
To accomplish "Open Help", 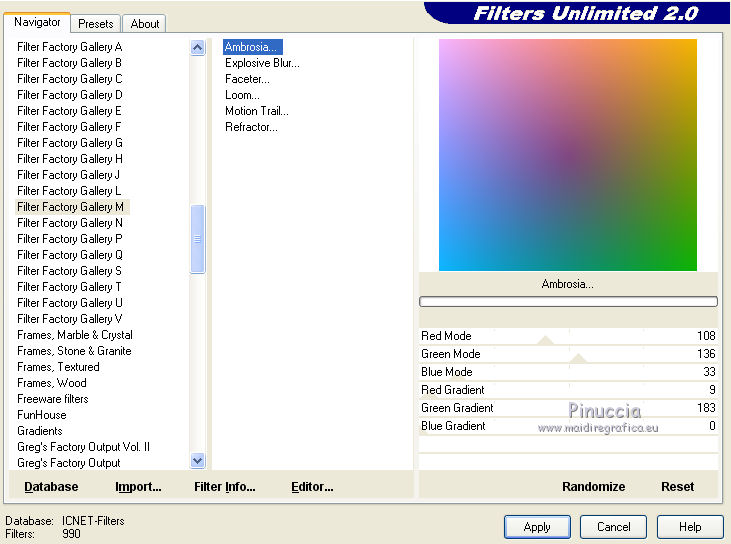I will coord(690,527).
